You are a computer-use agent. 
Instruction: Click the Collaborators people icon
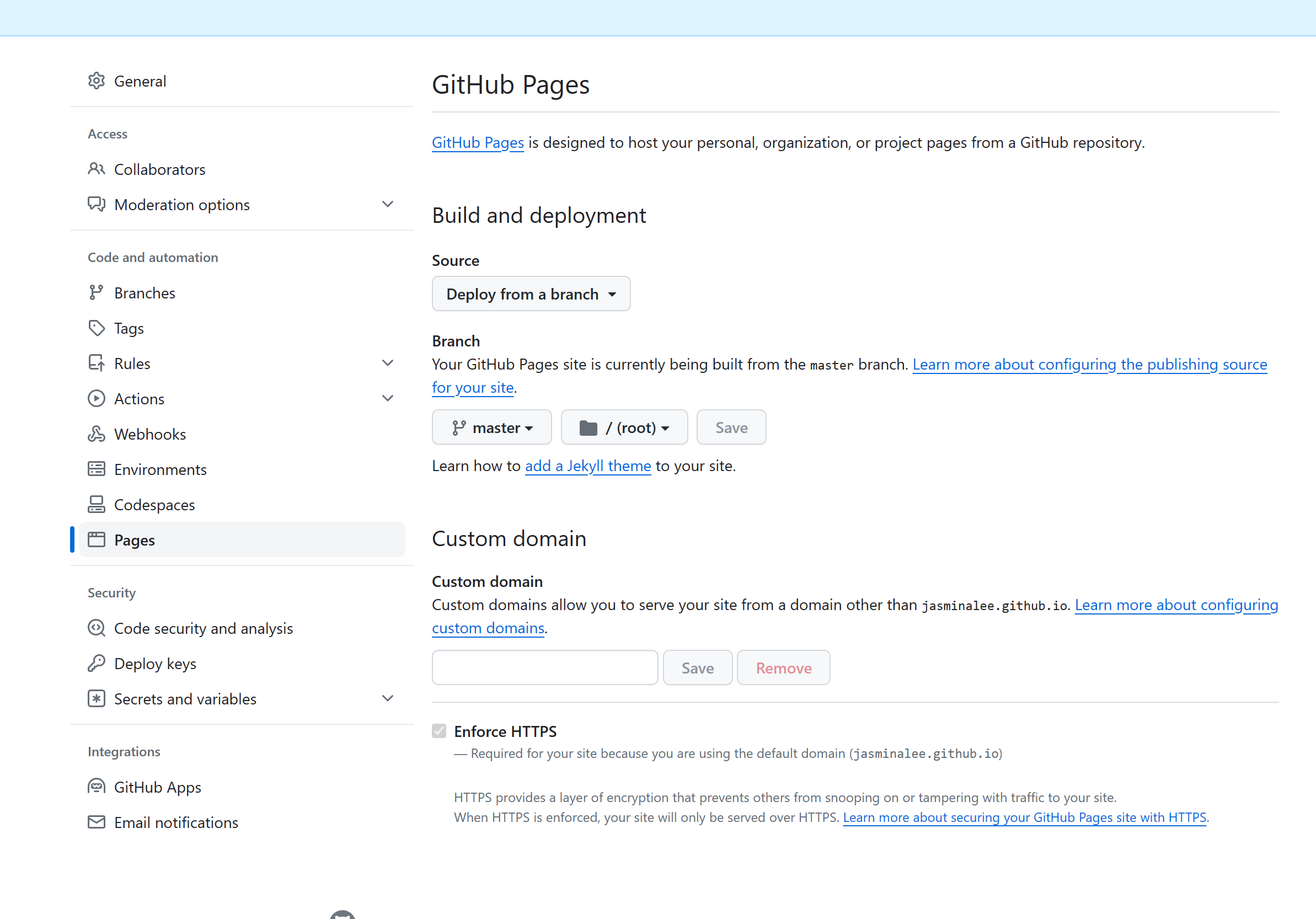tap(97, 169)
